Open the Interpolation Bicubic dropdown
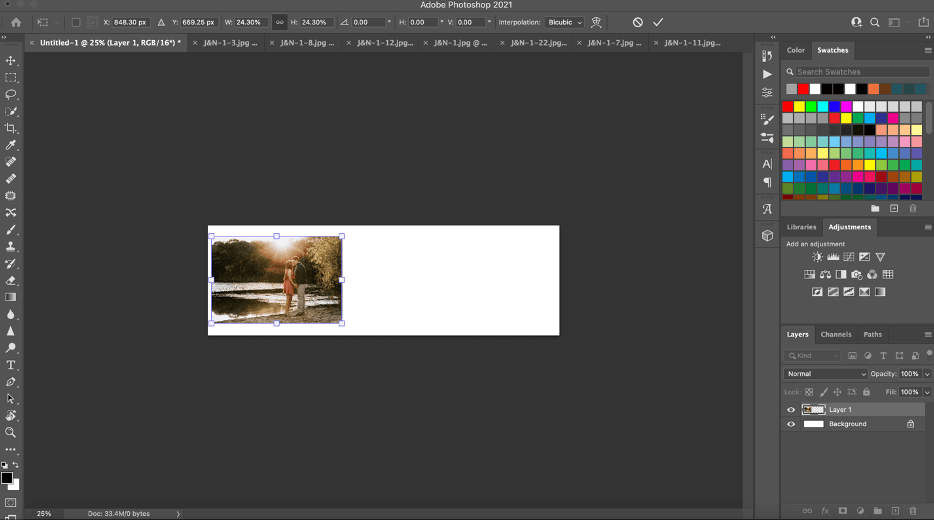934x520 pixels. point(564,23)
